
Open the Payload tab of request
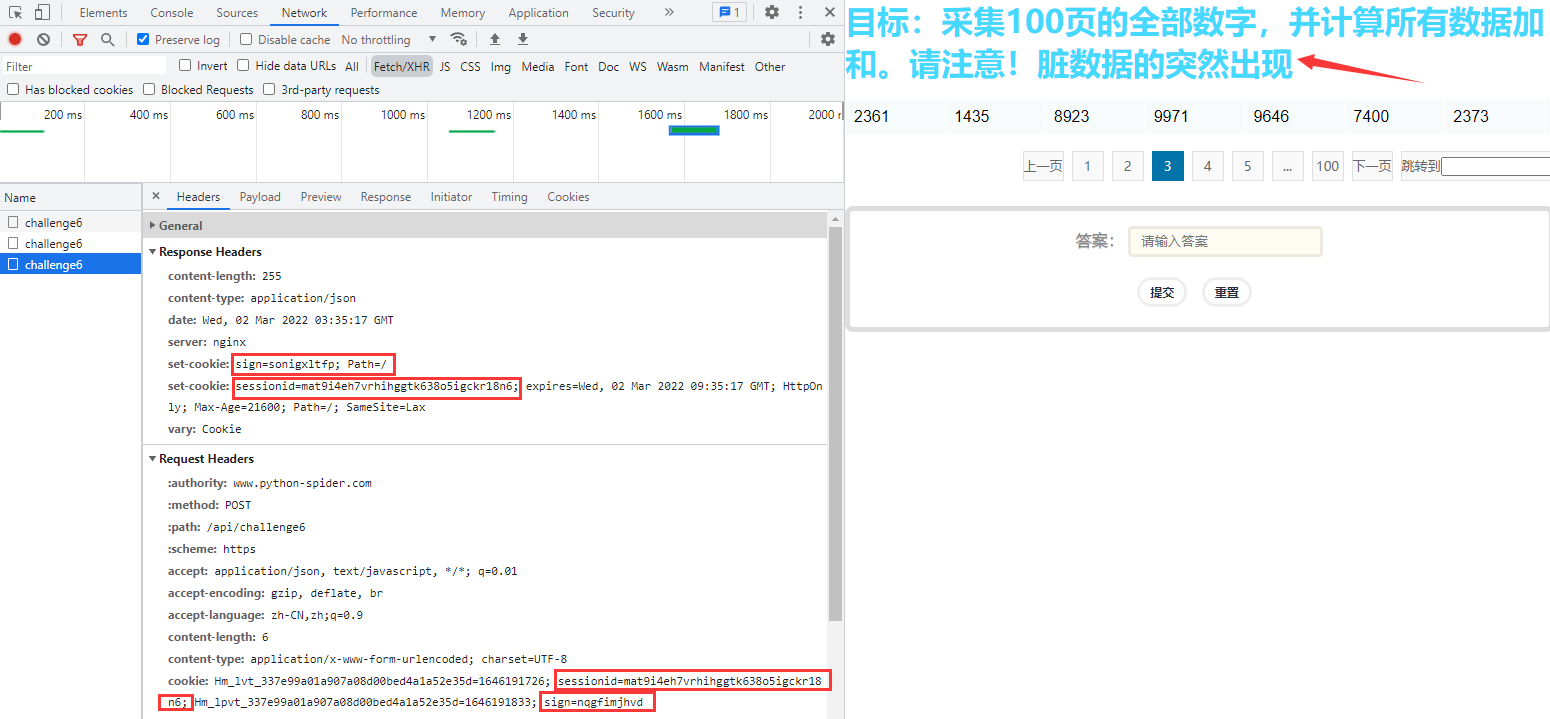(x=260, y=197)
